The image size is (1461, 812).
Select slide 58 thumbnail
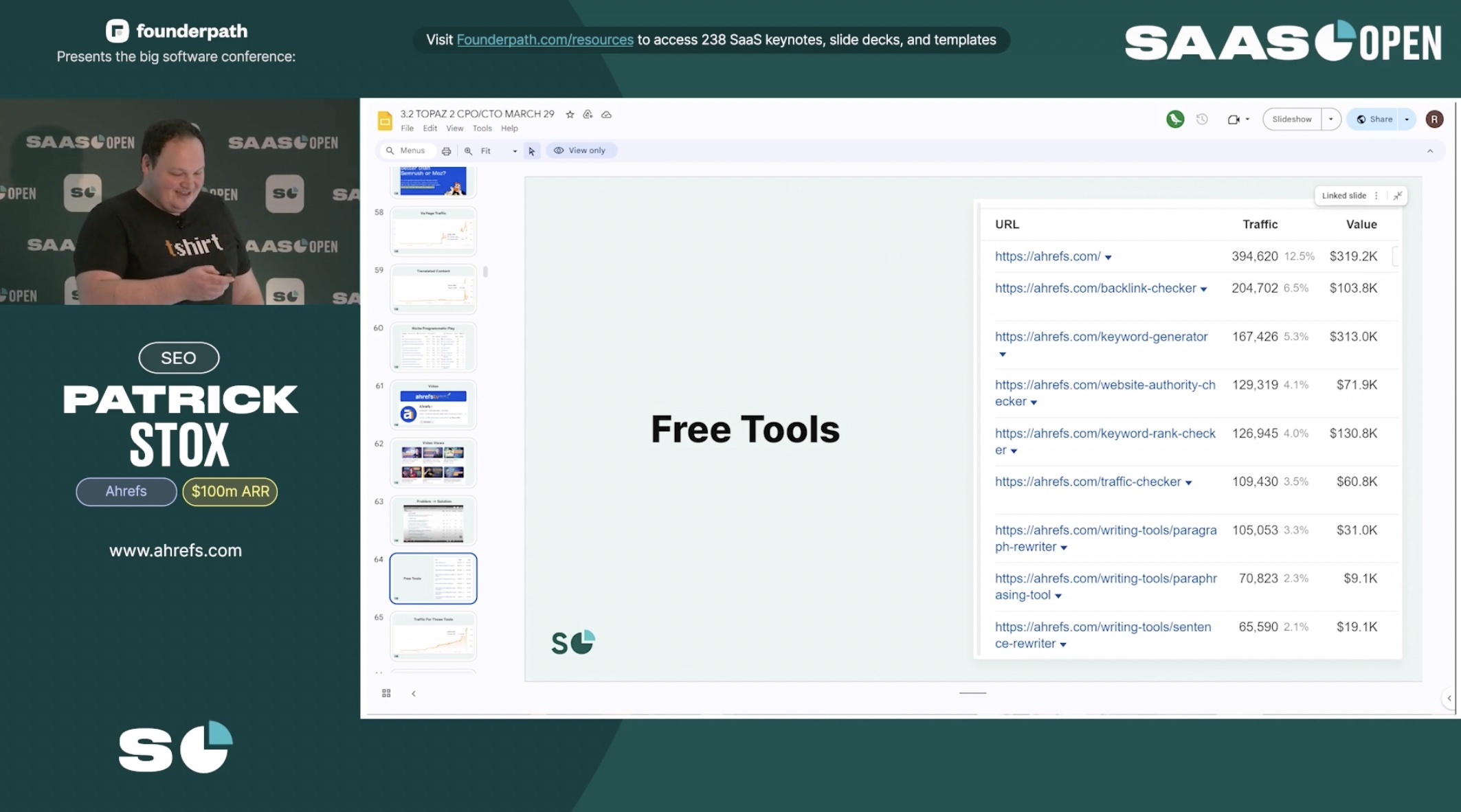click(x=433, y=231)
